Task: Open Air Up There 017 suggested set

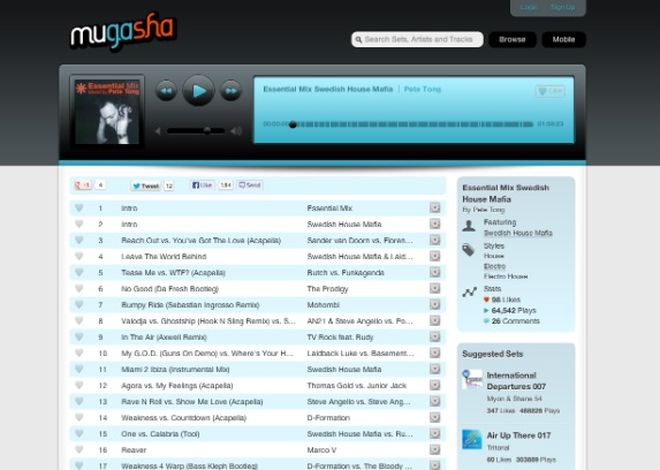Action: tap(519, 435)
